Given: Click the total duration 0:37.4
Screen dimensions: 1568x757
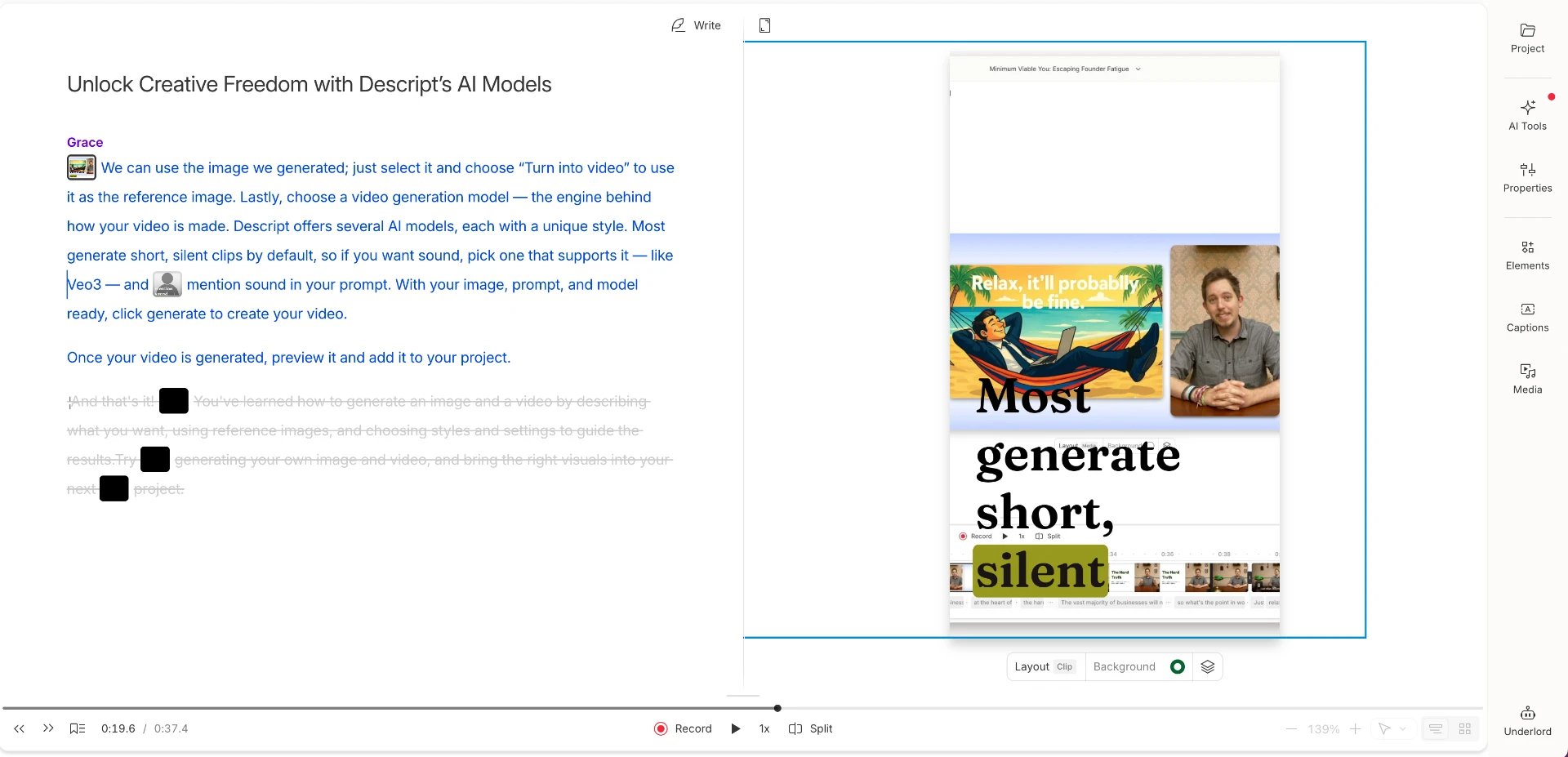Looking at the screenshot, I should 171,728.
